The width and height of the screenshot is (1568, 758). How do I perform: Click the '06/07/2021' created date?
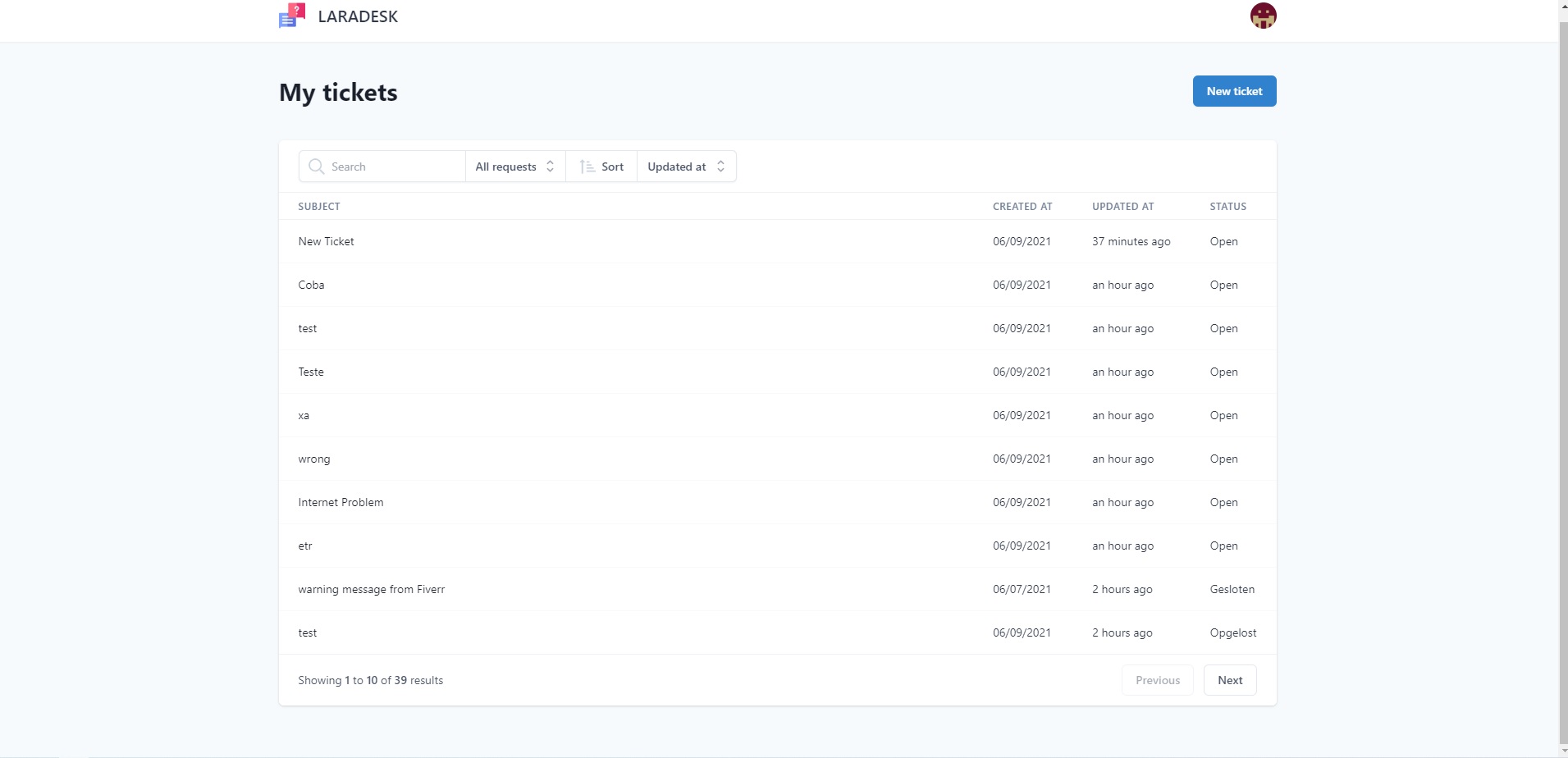coord(1022,589)
